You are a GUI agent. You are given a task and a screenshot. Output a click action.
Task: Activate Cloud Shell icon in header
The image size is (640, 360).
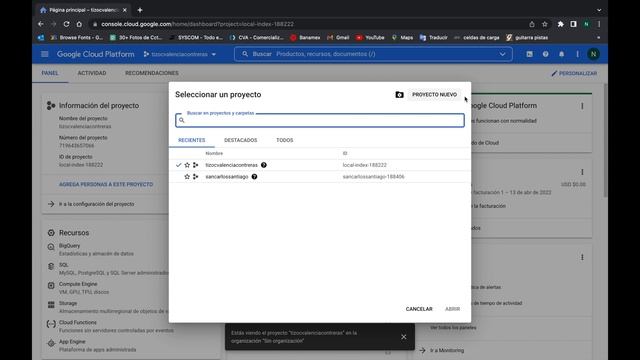529,54
